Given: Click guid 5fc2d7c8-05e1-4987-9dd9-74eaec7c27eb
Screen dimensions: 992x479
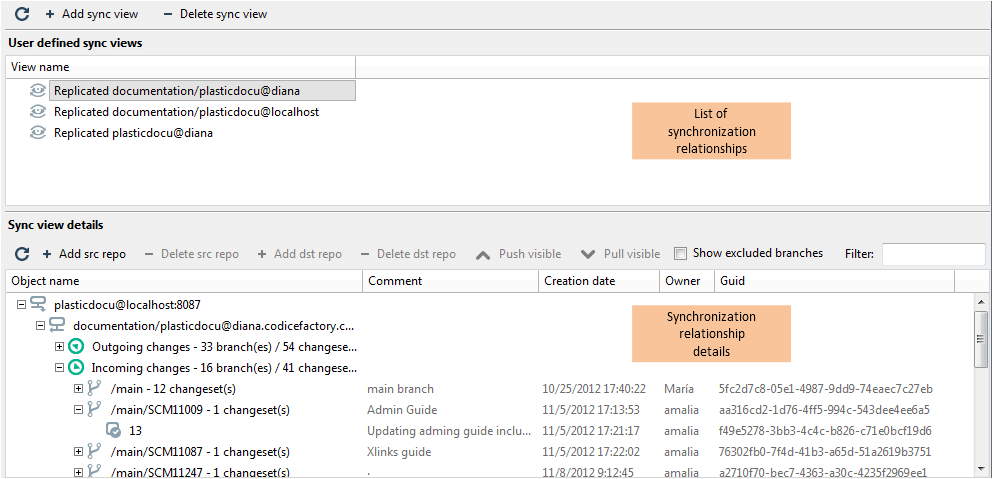Looking at the screenshot, I should coord(826,389).
